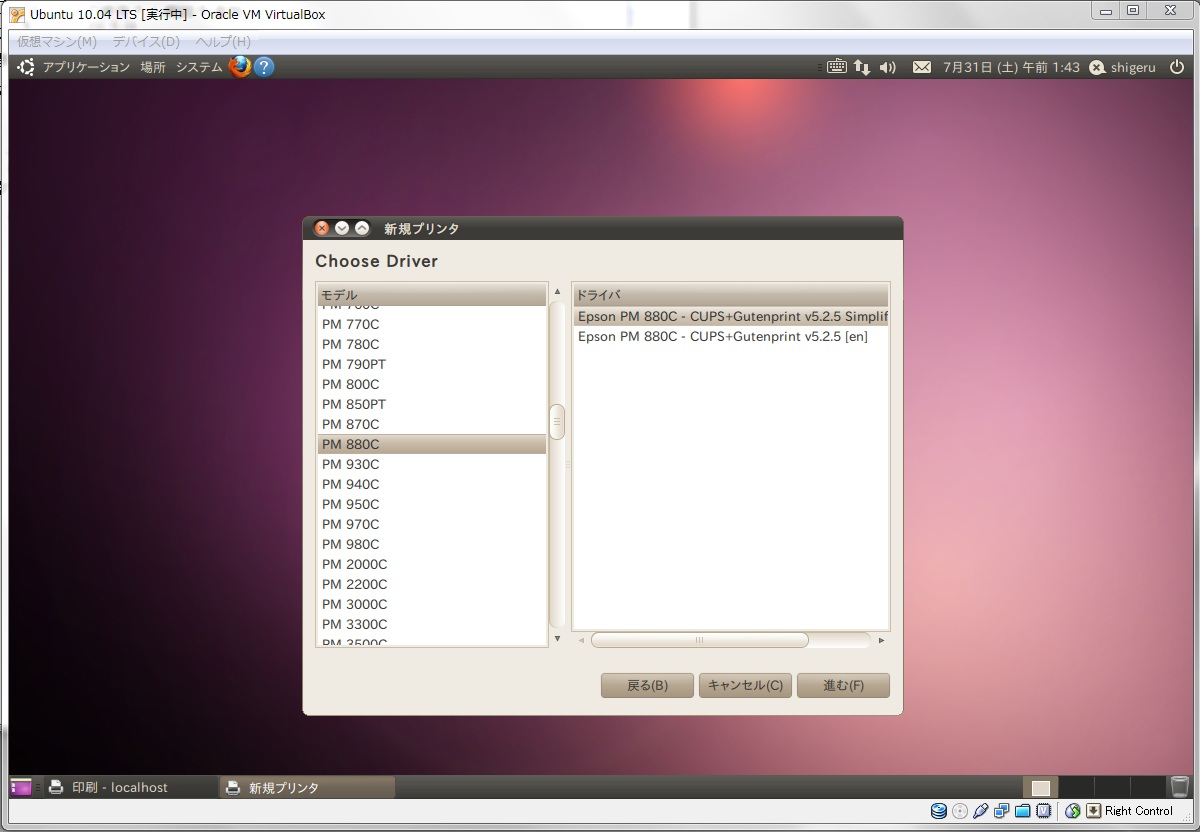This screenshot has width=1200, height=832.
Task: Click the ドライバ column header
Action: pos(730,295)
